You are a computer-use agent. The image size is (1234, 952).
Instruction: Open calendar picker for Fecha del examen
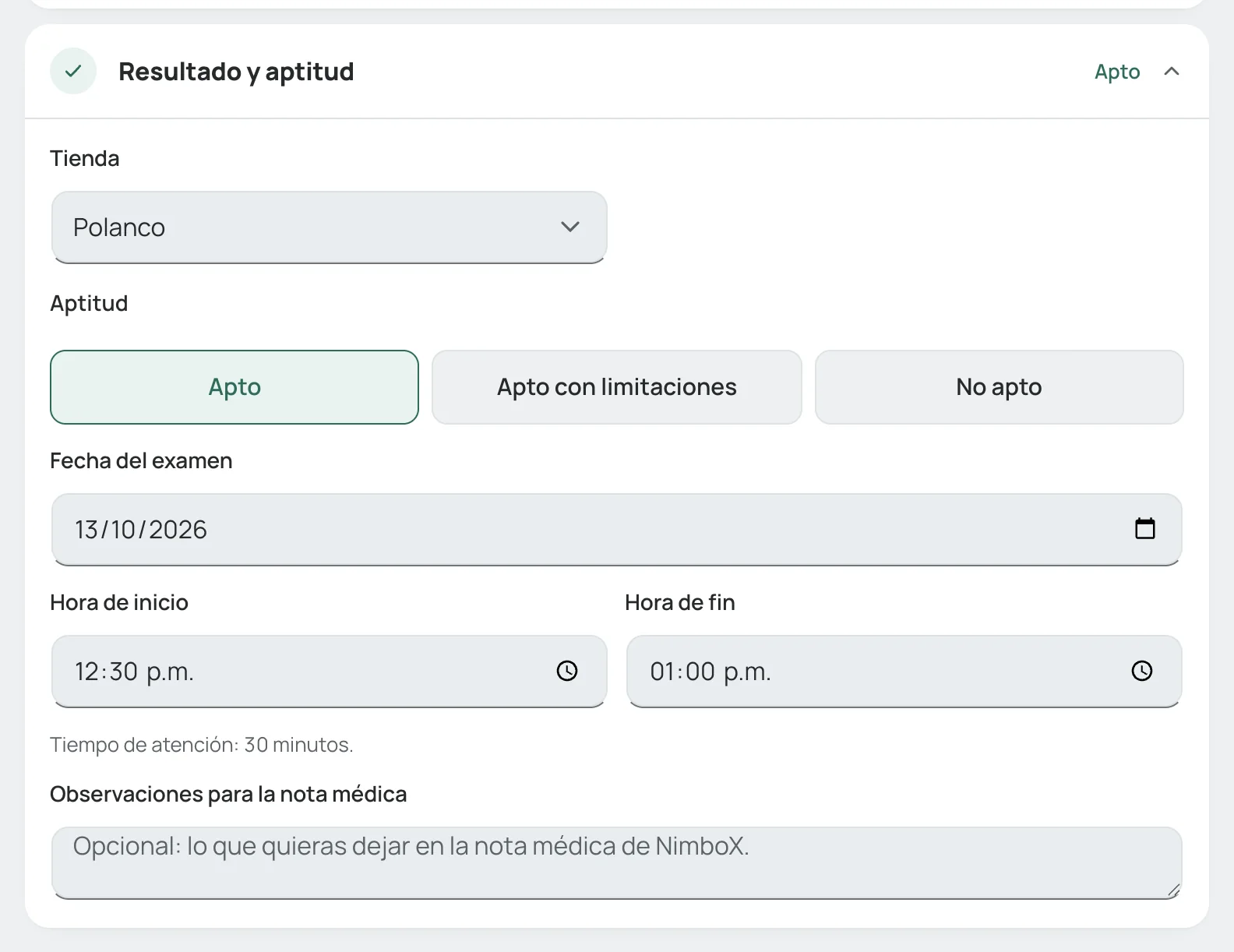[x=1144, y=529]
